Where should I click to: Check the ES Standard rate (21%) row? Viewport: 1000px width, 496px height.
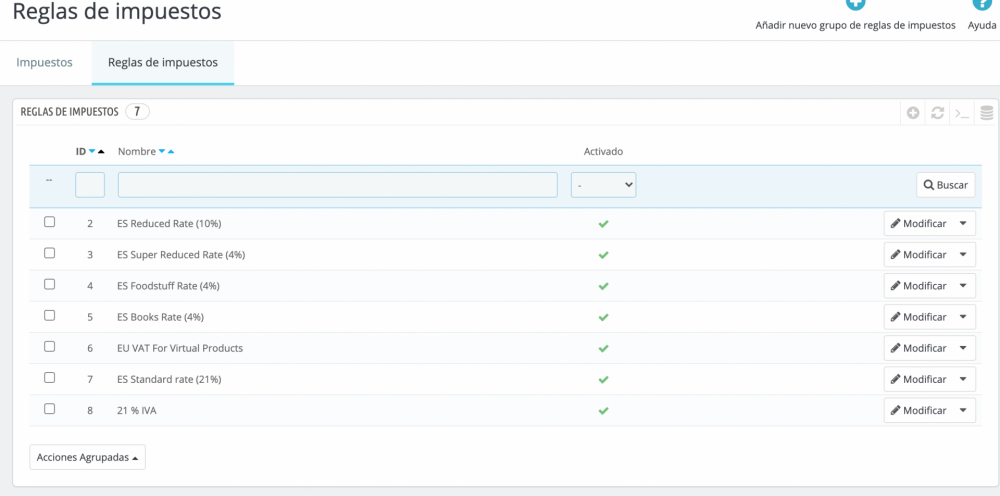(x=49, y=377)
